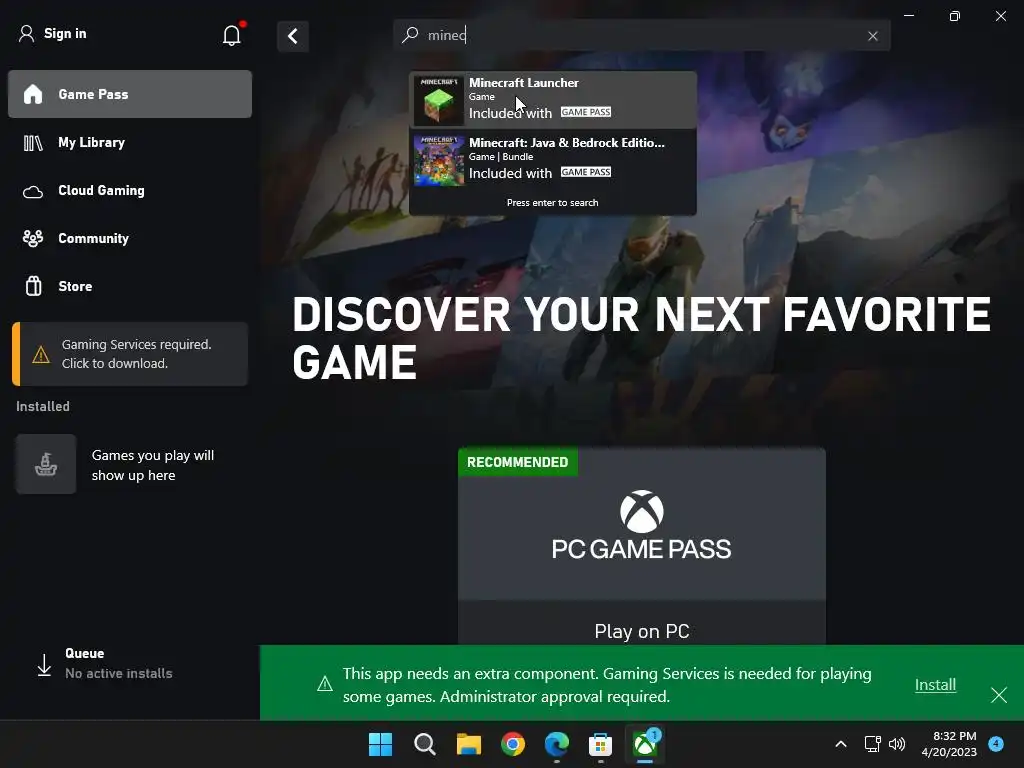The height and width of the screenshot is (768, 1024).
Task: Focus the search field containing 'minec'
Action: pyautogui.click(x=642, y=35)
